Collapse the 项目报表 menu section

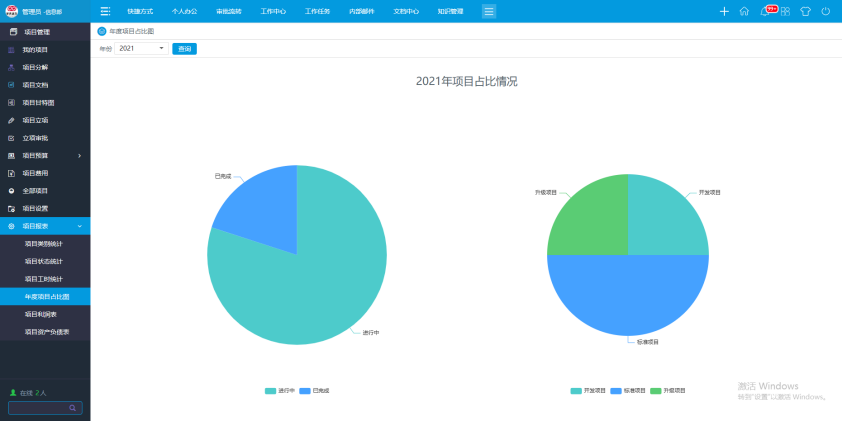click(45, 226)
